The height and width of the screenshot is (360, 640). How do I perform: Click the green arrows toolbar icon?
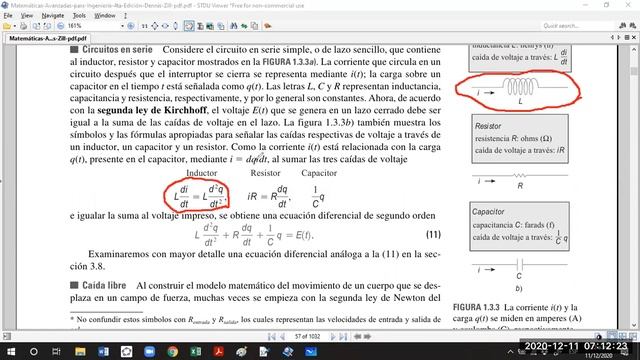tap(244, 26)
